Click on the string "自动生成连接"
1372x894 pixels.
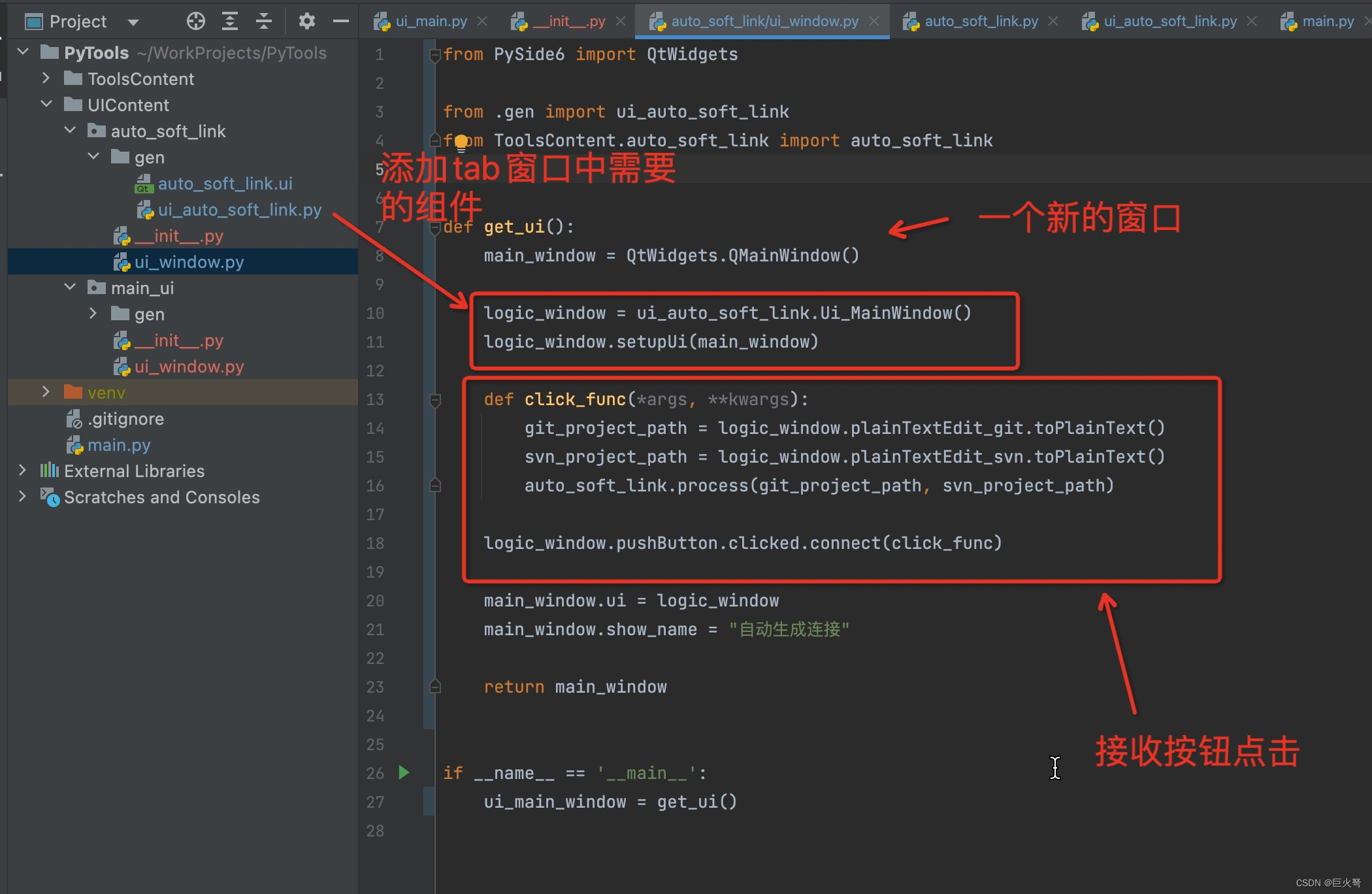(x=789, y=629)
